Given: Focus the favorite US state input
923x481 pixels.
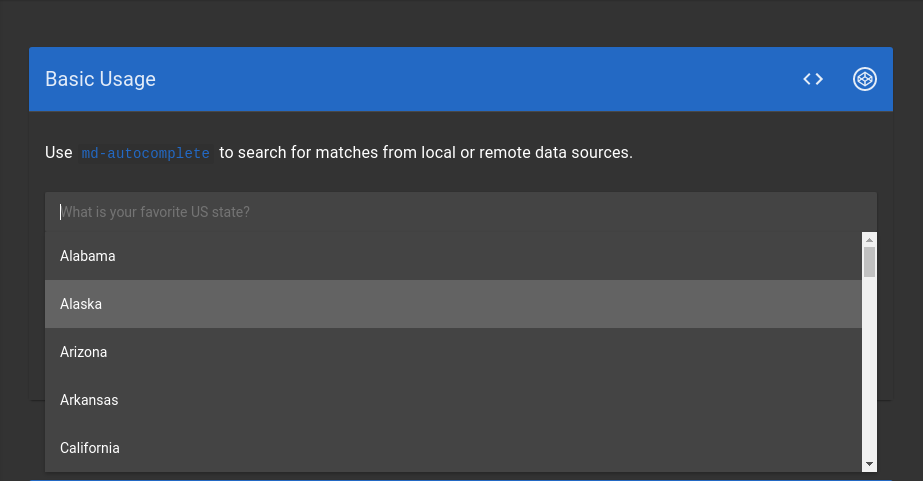Looking at the screenshot, I should point(461,212).
